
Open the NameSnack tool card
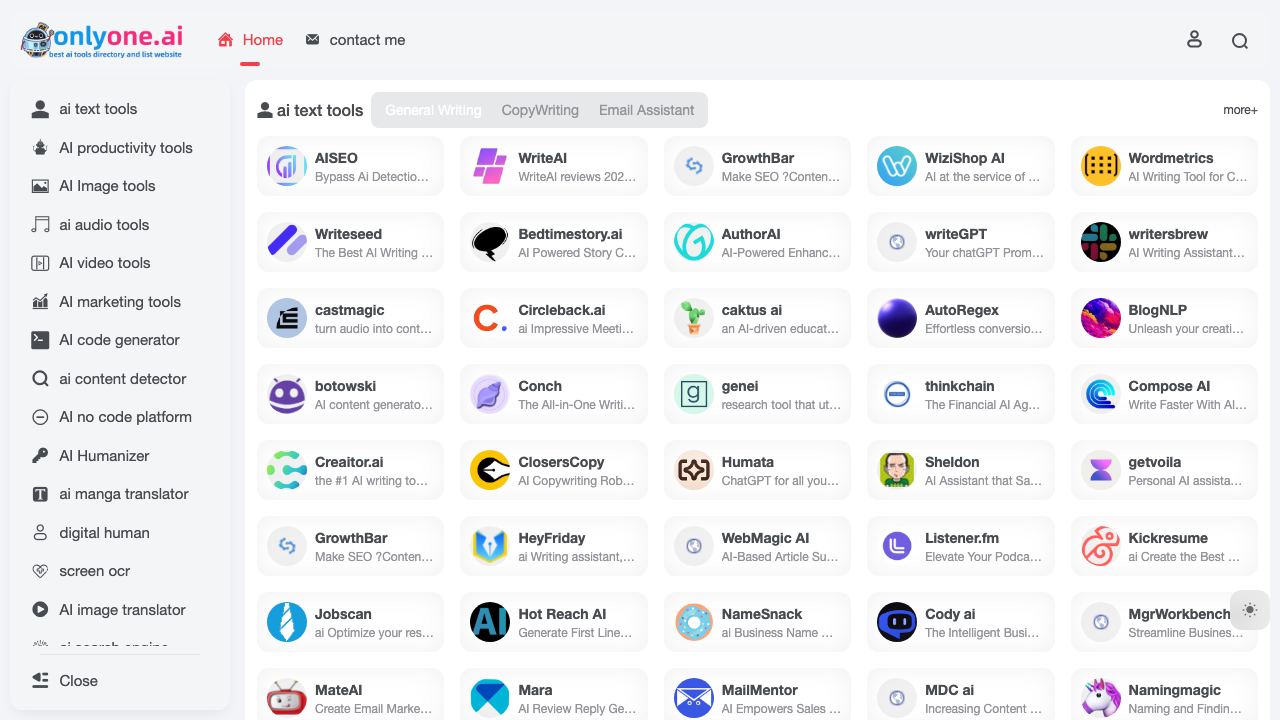(x=758, y=622)
